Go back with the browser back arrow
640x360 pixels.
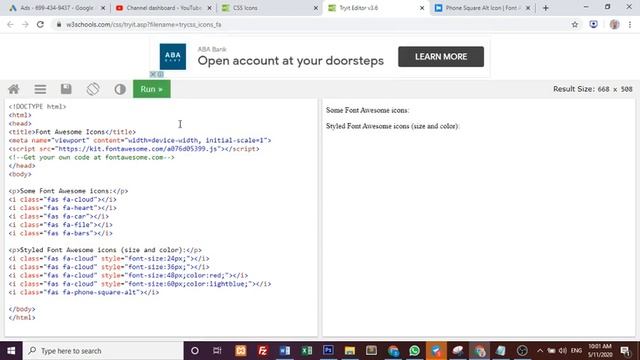click(10, 24)
